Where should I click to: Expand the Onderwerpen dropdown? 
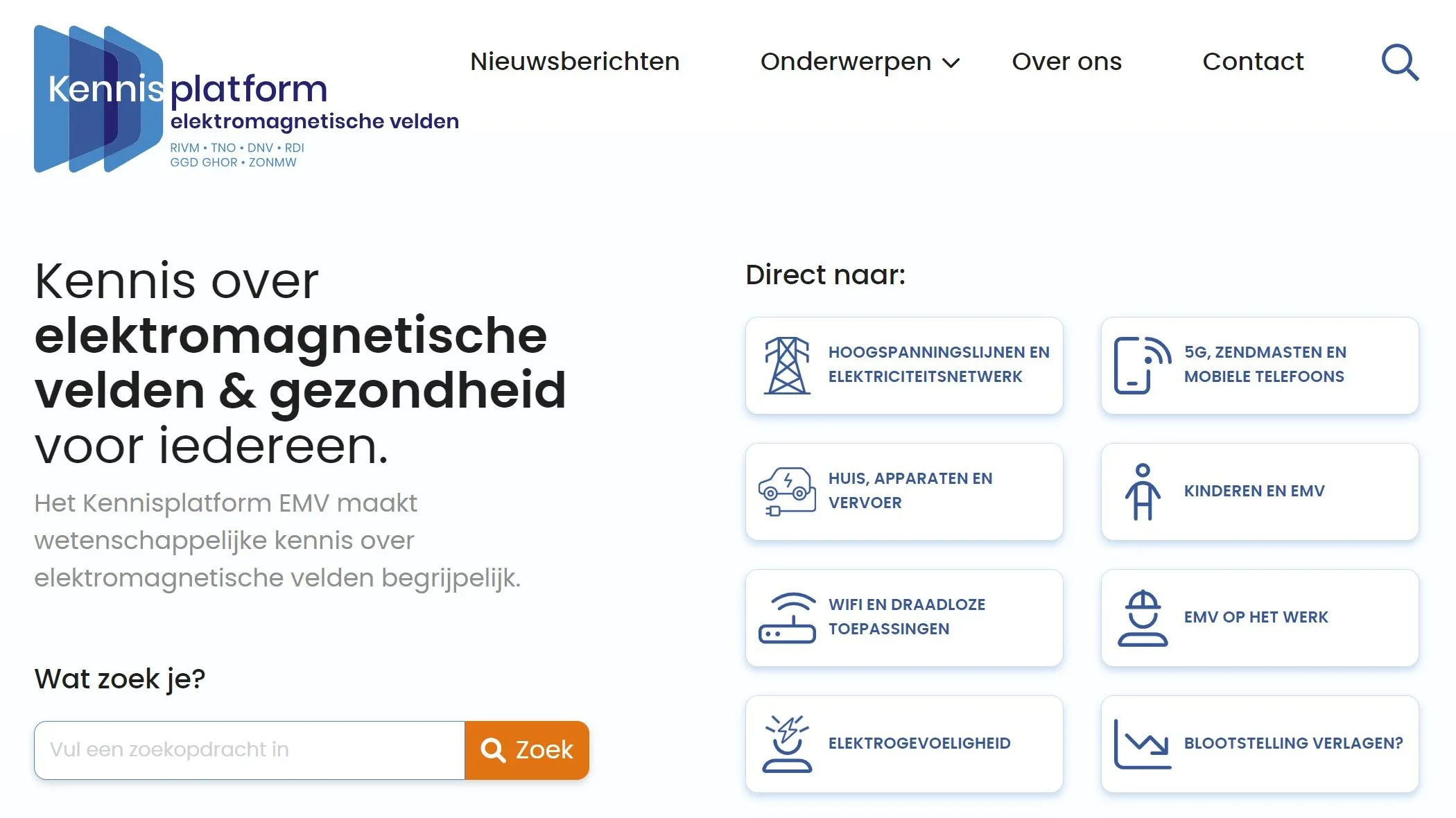tap(846, 62)
